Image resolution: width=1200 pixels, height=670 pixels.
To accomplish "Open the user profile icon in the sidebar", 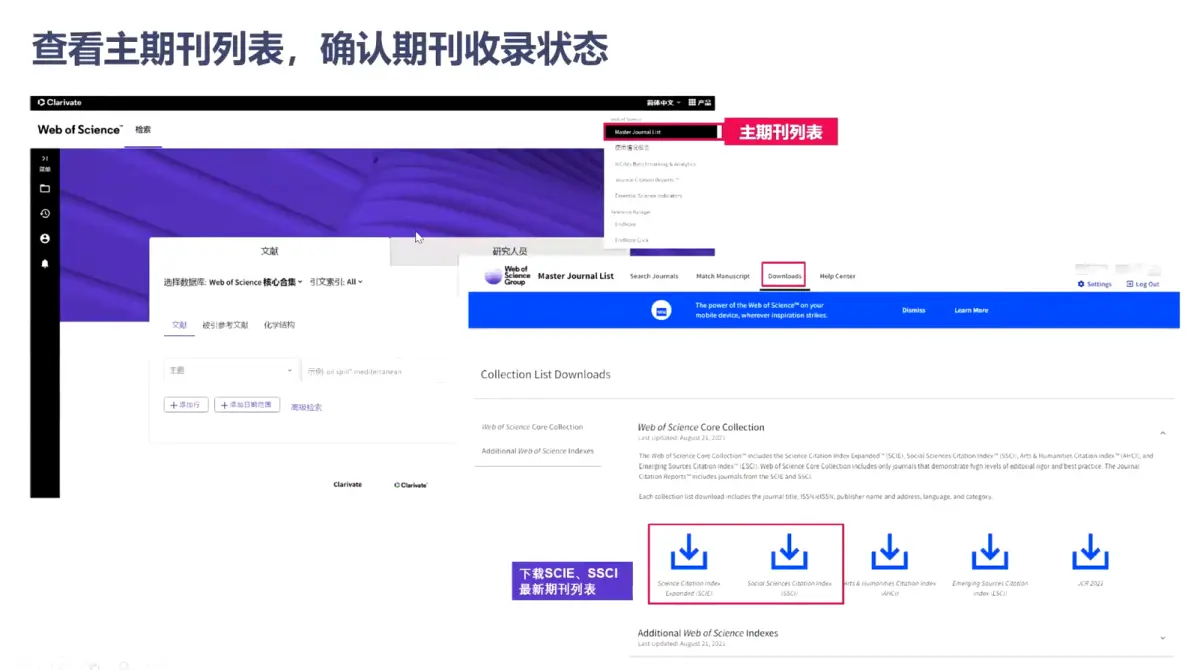I will point(44,239).
